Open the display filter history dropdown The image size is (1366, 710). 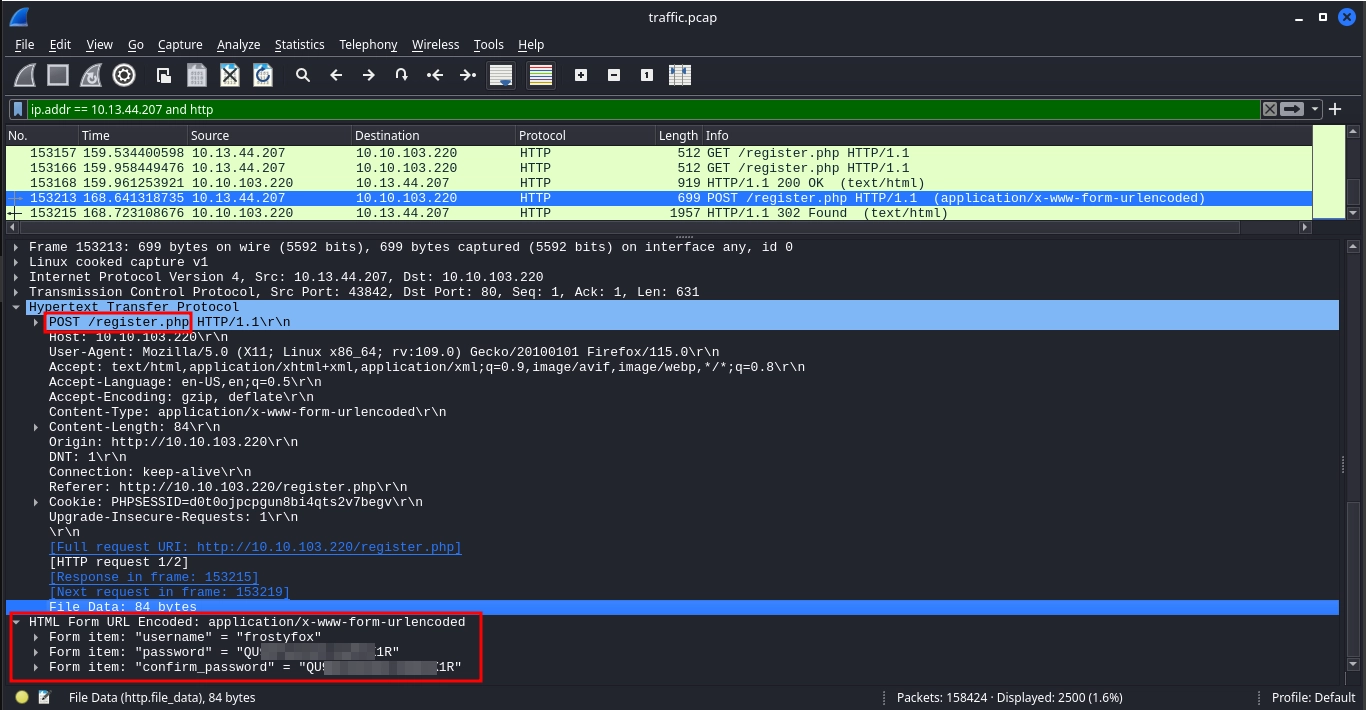point(1315,109)
